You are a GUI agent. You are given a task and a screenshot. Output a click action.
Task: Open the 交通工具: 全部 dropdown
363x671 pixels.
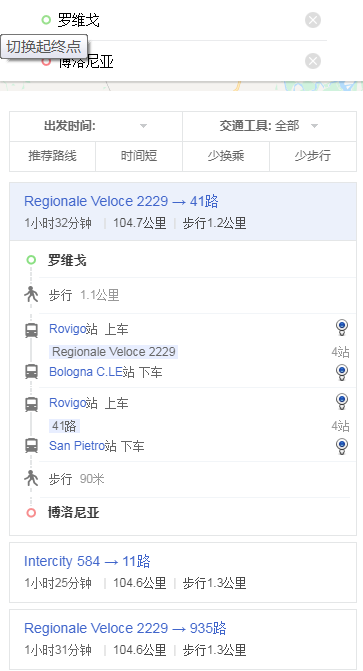(x=270, y=126)
